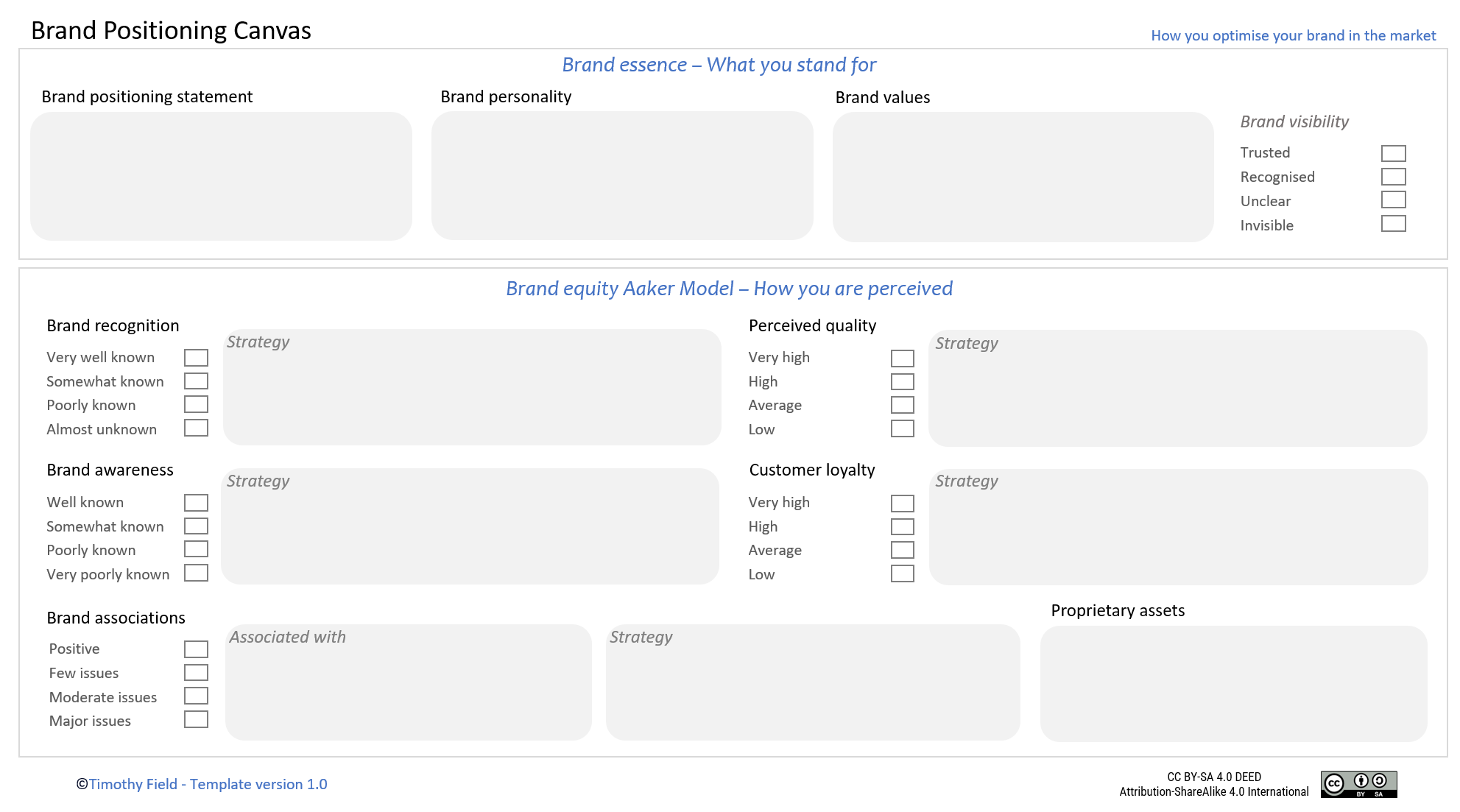Click the Brand values text box
1460x812 pixels.
pos(1023,175)
